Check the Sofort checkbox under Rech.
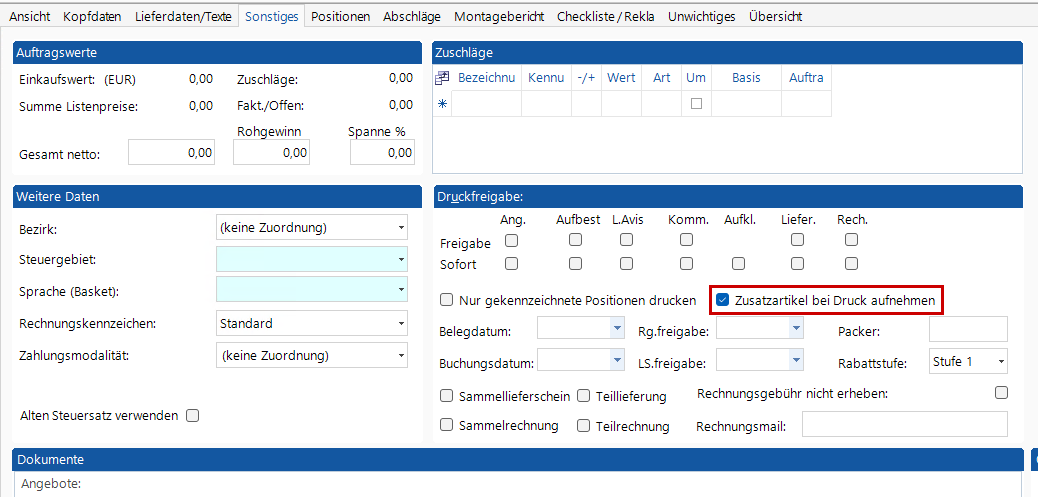Viewport: 1038px width, 497px height. point(851,263)
